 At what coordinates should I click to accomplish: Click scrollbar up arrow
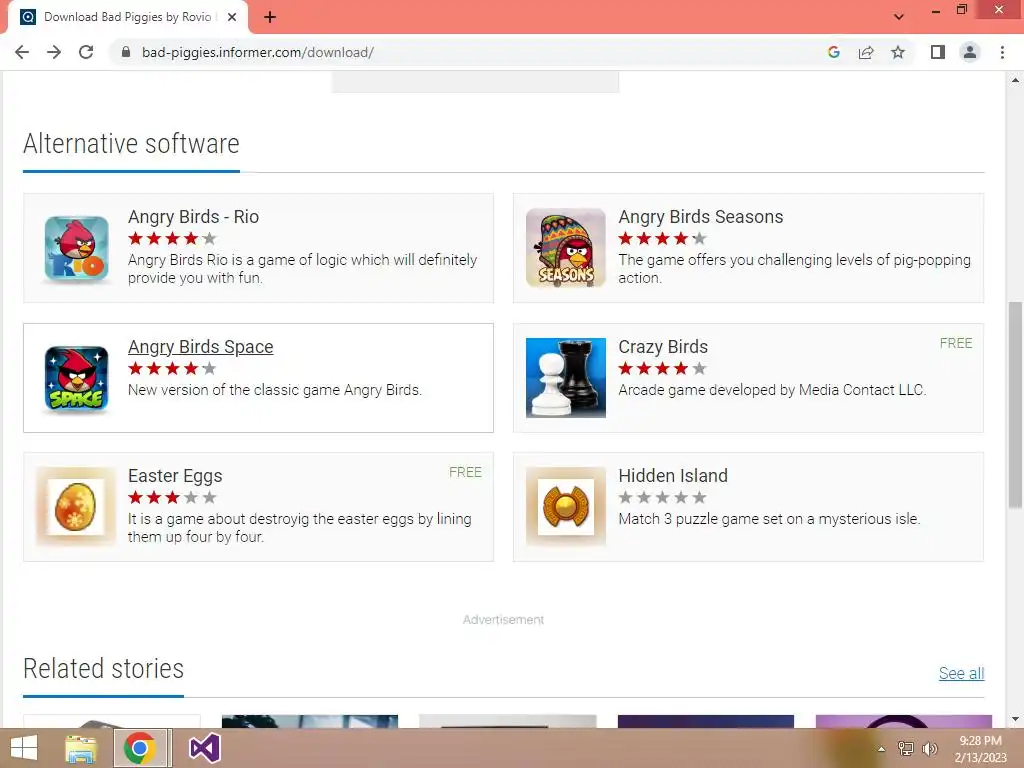click(1015, 80)
